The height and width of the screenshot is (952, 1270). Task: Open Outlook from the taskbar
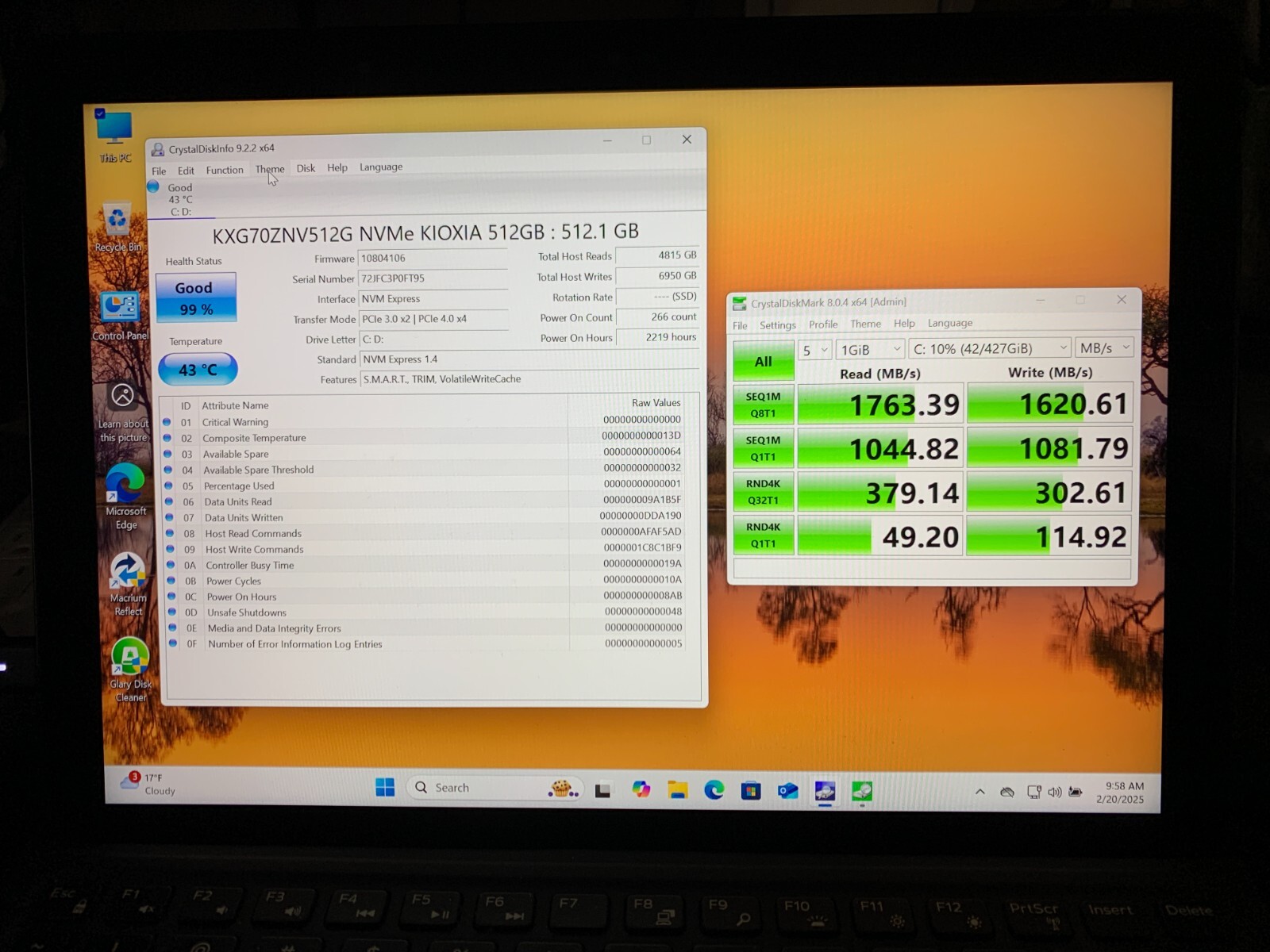coord(787,791)
